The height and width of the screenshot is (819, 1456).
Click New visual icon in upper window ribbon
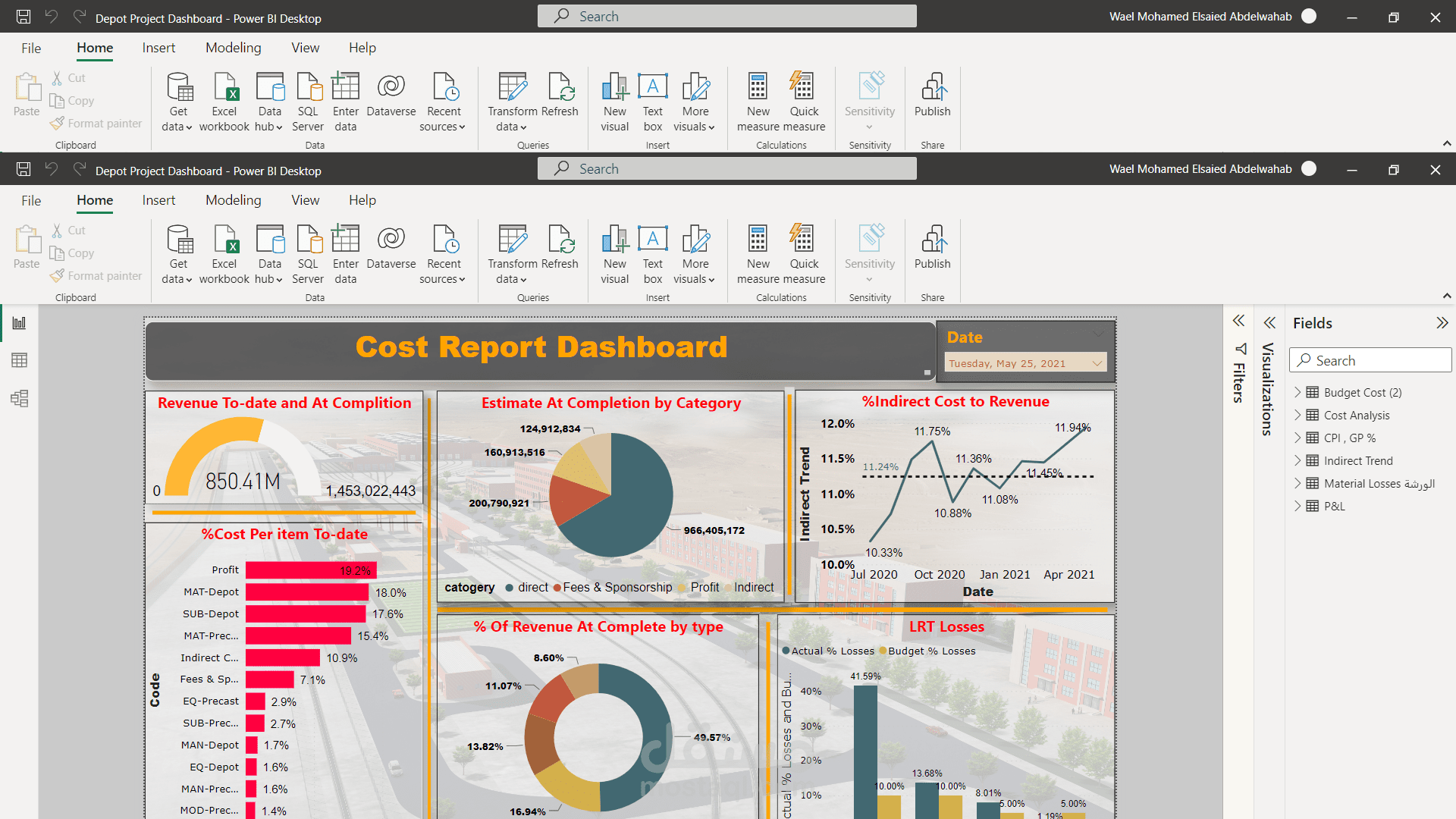point(616,86)
